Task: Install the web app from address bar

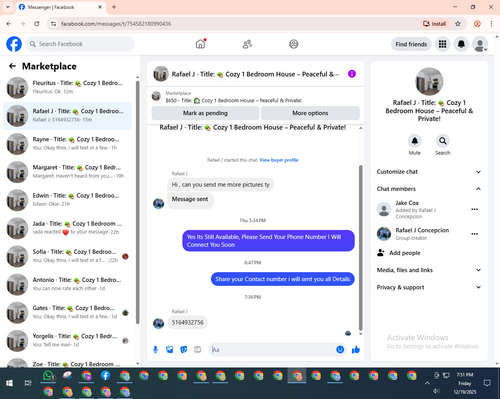Action: click(x=434, y=24)
